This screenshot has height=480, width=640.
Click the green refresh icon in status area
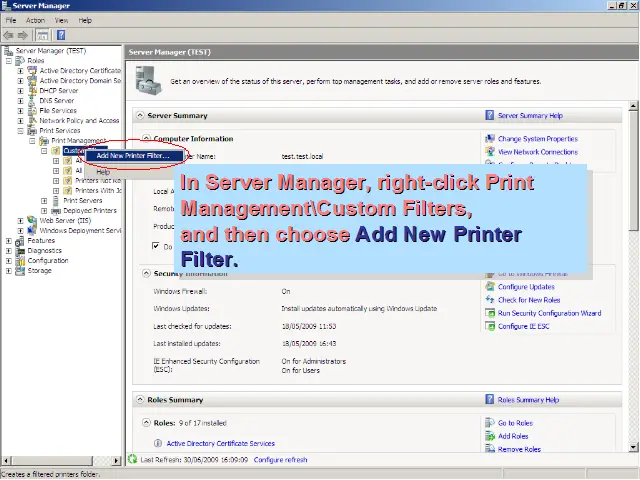pos(133,459)
